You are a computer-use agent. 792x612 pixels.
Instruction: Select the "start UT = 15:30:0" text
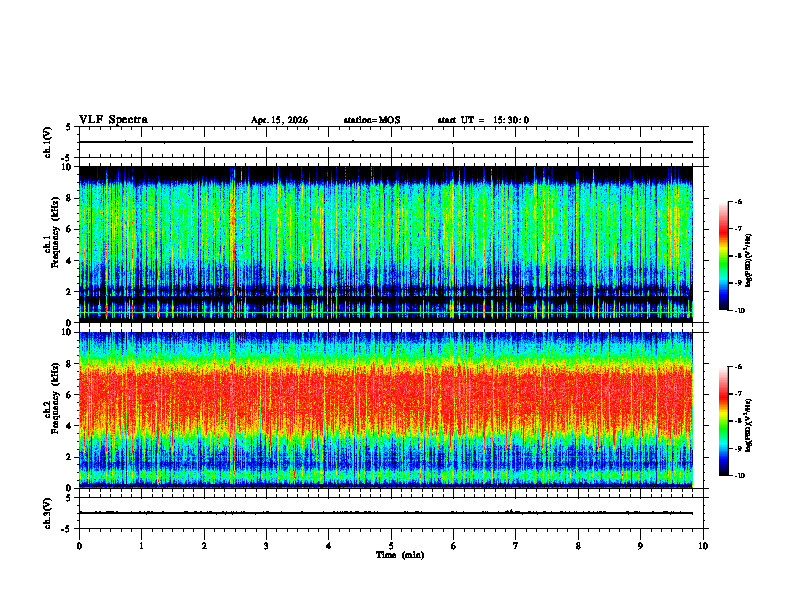click(x=483, y=120)
